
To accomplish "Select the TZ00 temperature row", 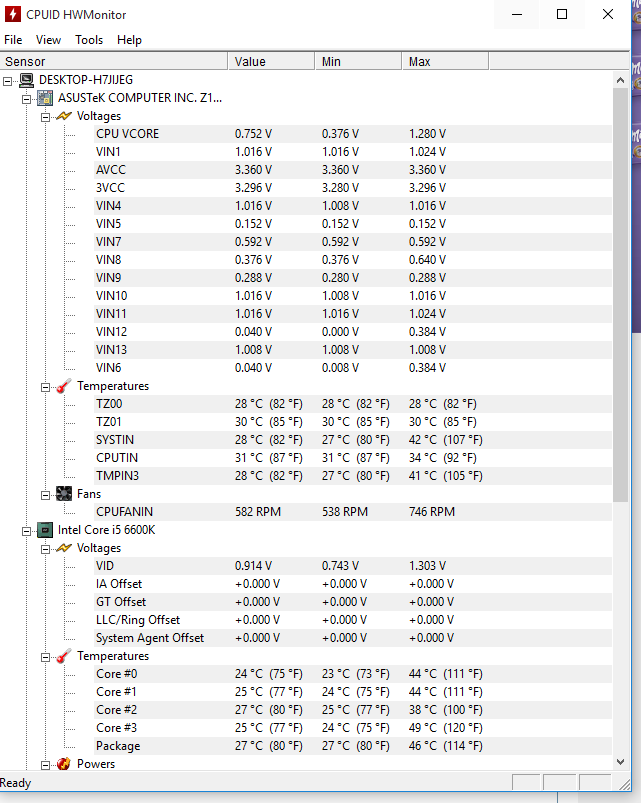I will coord(353,404).
